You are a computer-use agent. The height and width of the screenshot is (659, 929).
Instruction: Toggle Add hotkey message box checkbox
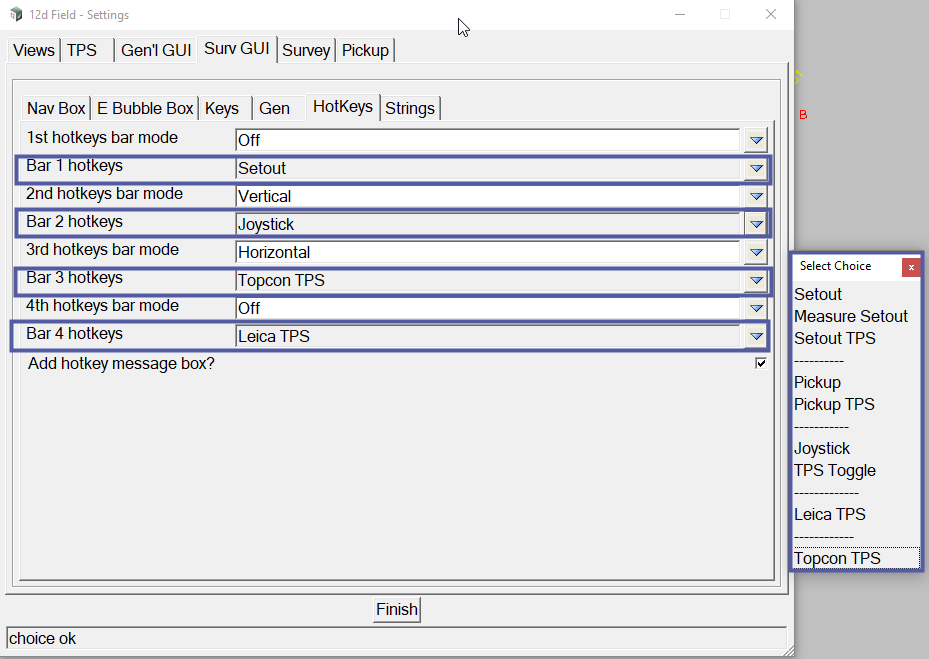click(761, 363)
